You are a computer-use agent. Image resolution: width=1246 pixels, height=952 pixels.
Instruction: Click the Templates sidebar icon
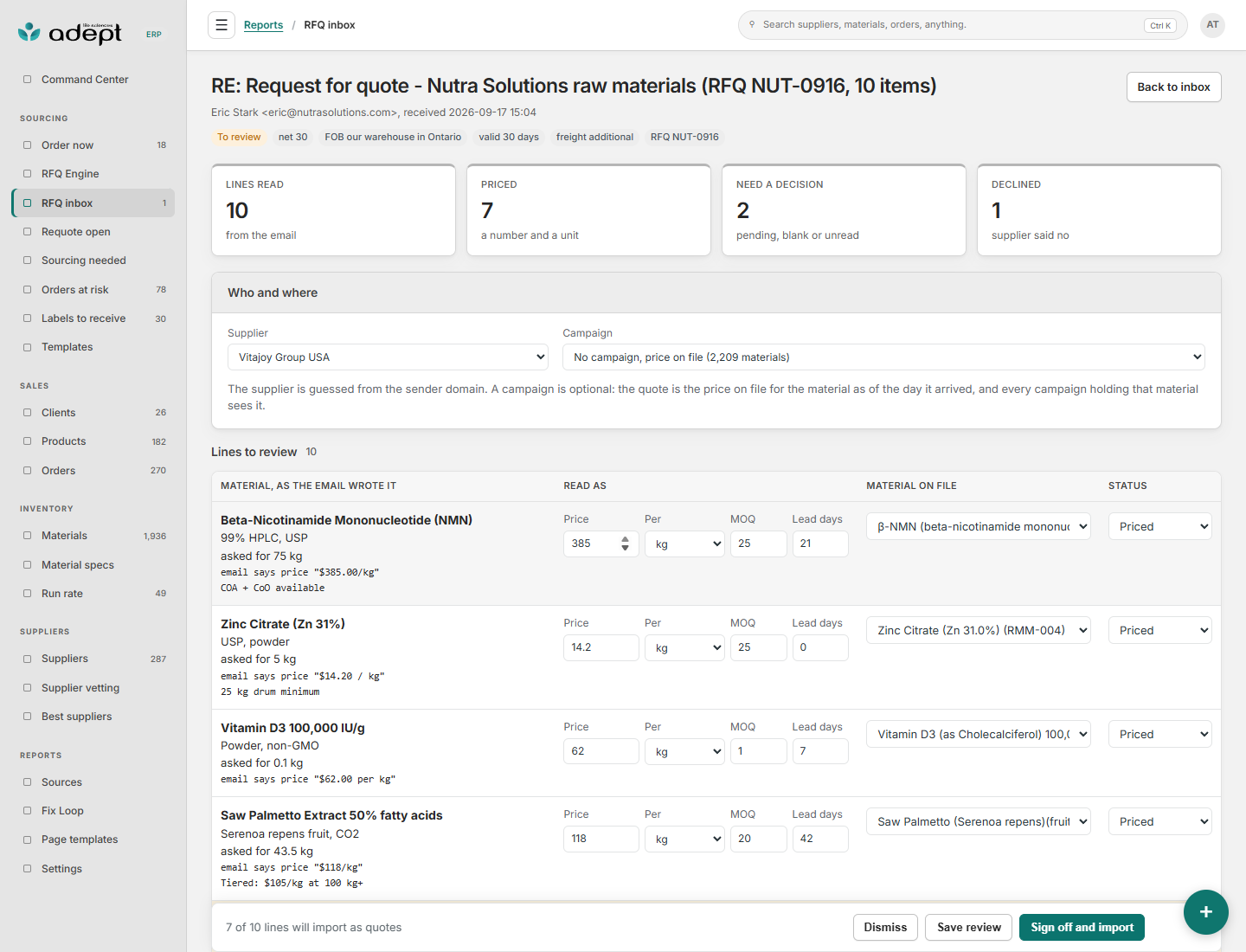click(28, 347)
